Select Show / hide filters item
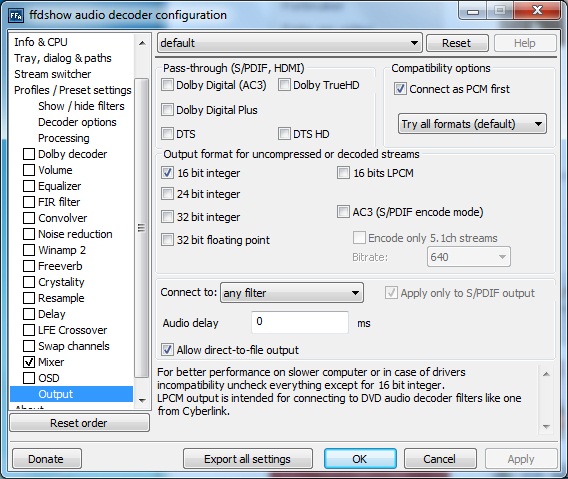Screen dimensions: 568x479 [81, 106]
